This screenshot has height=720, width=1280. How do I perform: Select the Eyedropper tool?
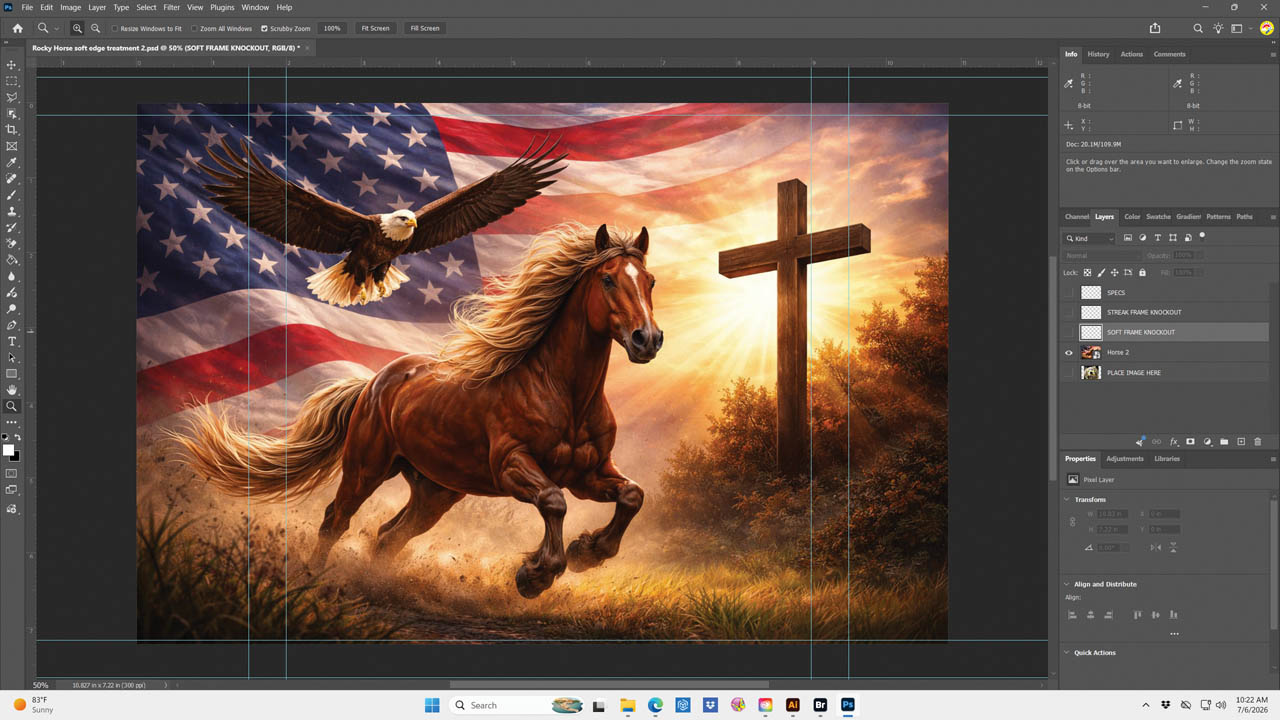(x=12, y=162)
